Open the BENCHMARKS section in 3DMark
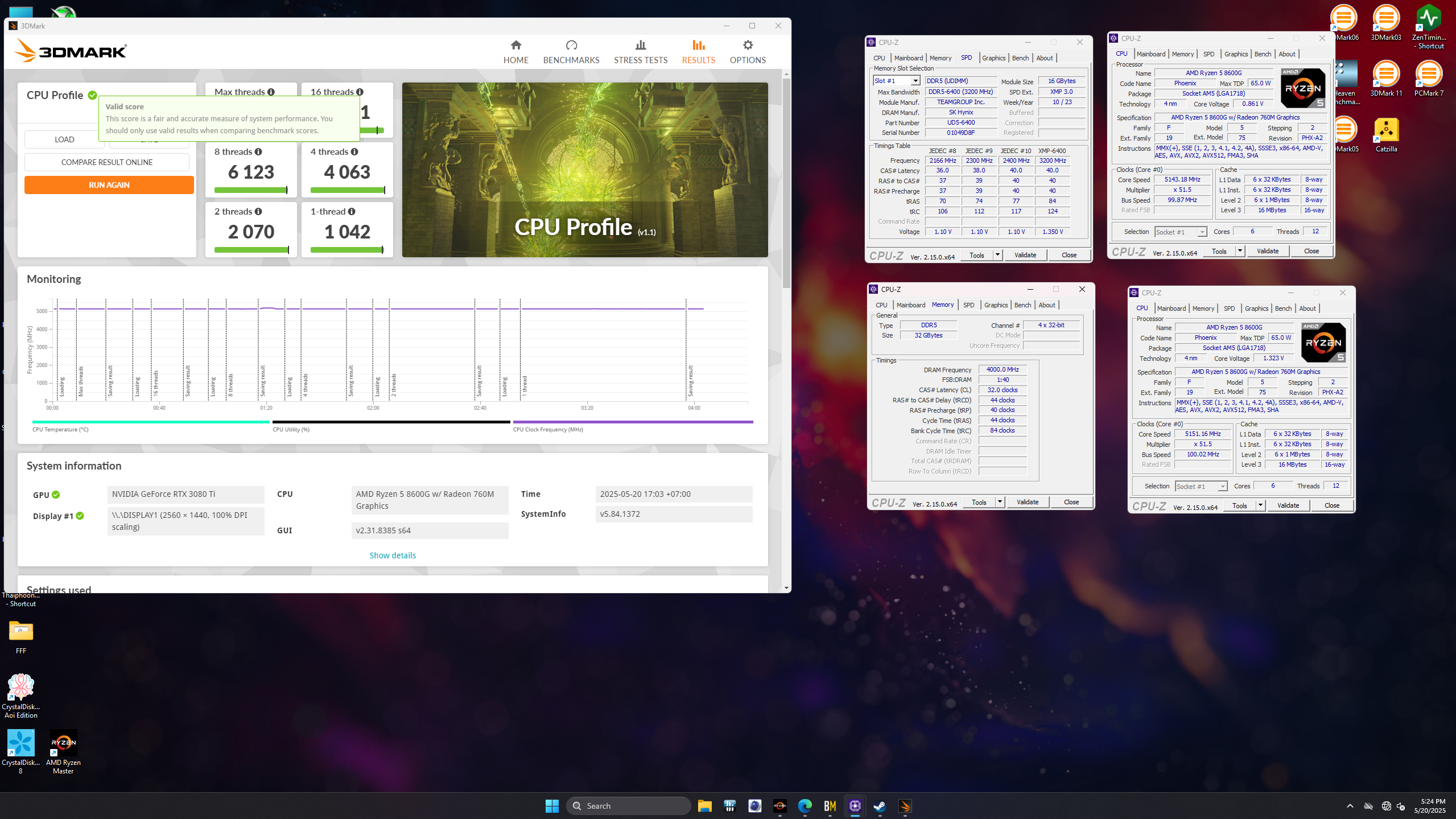The height and width of the screenshot is (819, 1456). (x=571, y=51)
